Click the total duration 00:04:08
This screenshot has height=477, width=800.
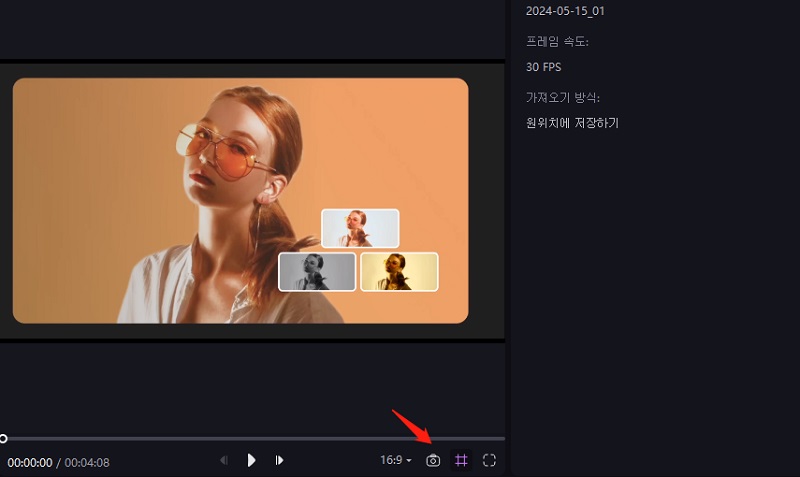(x=87, y=463)
